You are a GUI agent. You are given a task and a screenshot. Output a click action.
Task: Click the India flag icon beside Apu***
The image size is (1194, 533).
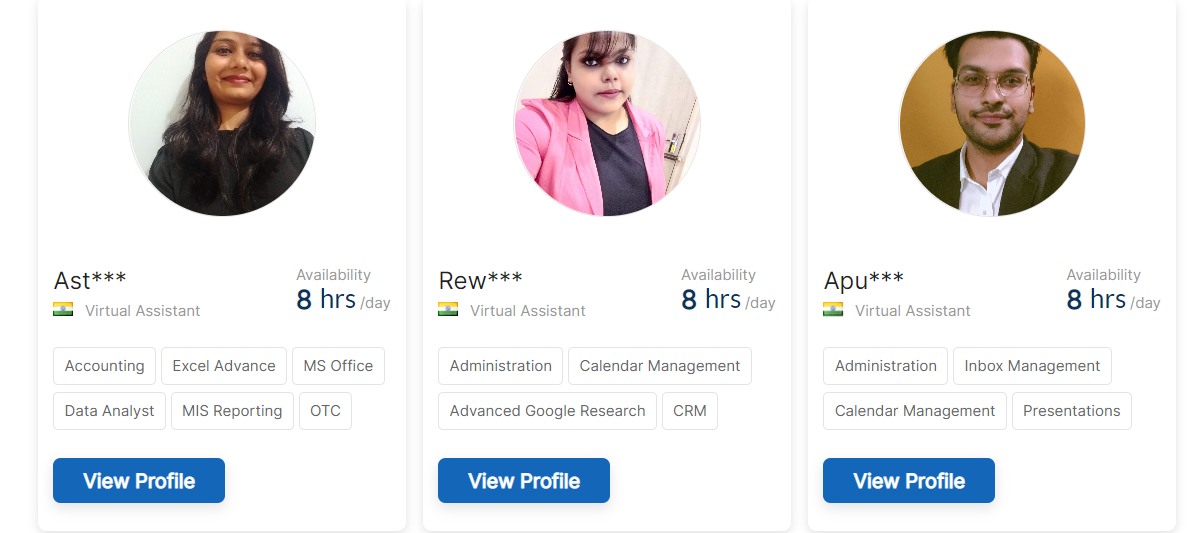click(833, 309)
